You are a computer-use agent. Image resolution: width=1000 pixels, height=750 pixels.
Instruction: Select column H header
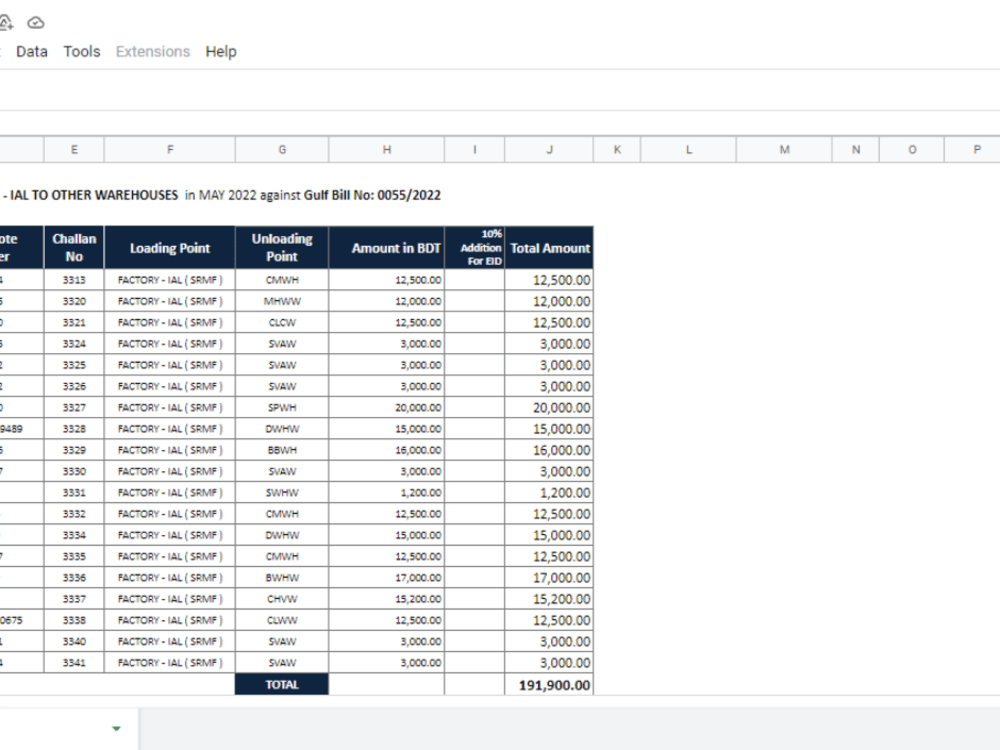pyautogui.click(x=386, y=149)
